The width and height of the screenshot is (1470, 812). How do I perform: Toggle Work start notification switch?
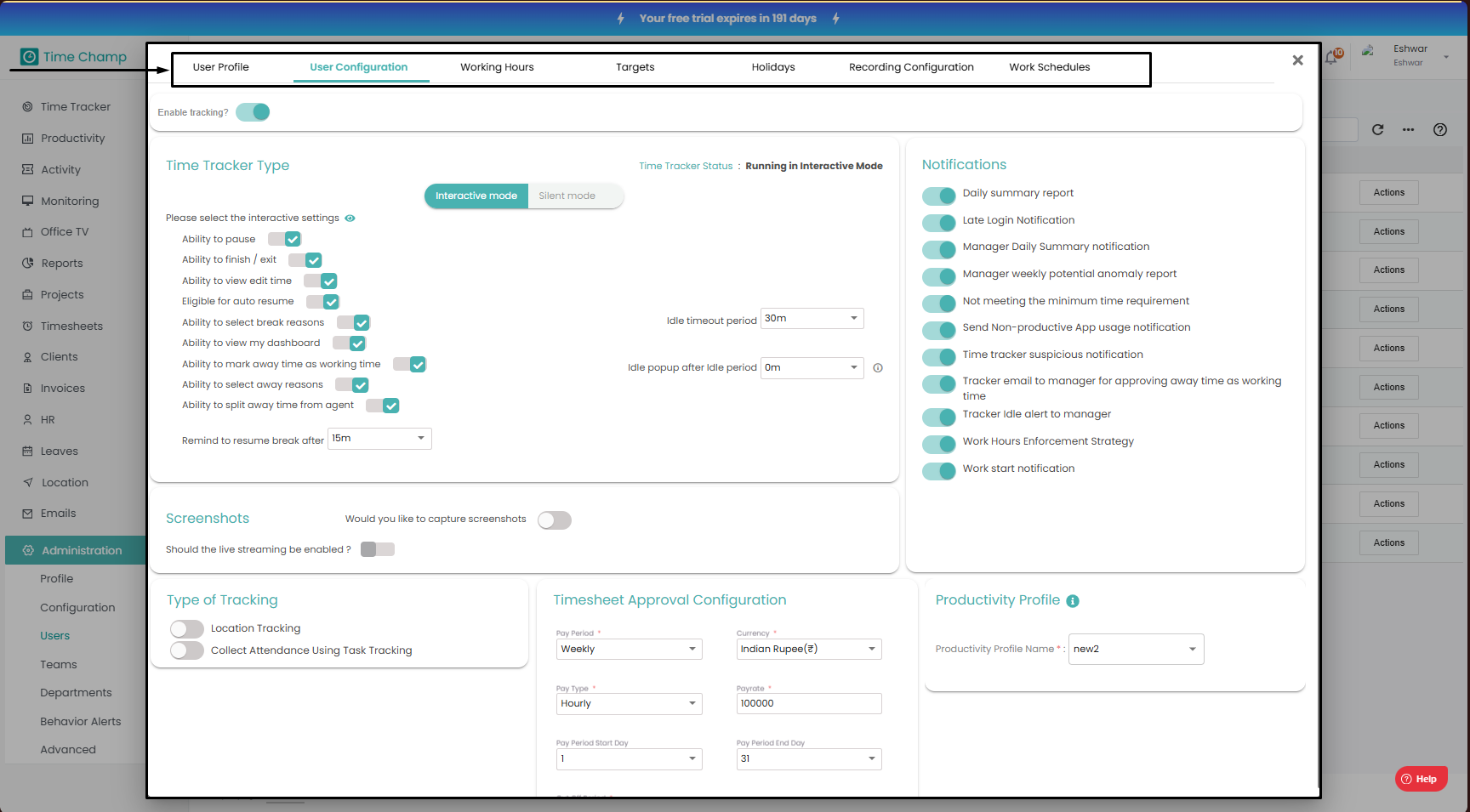click(939, 471)
